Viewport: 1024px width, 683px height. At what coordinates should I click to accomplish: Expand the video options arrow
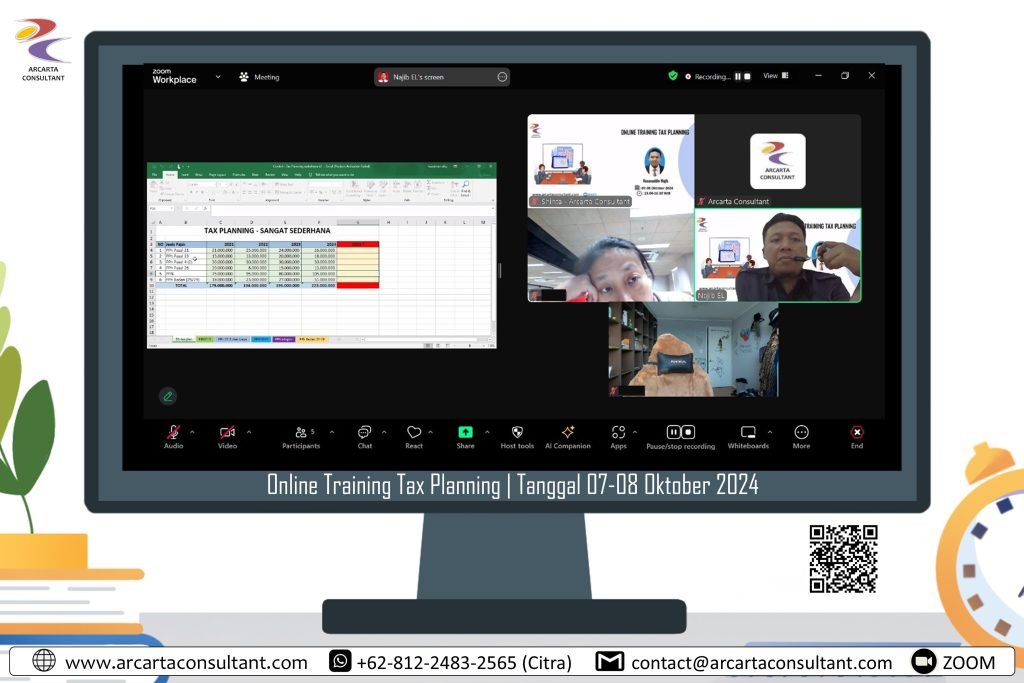(249, 432)
